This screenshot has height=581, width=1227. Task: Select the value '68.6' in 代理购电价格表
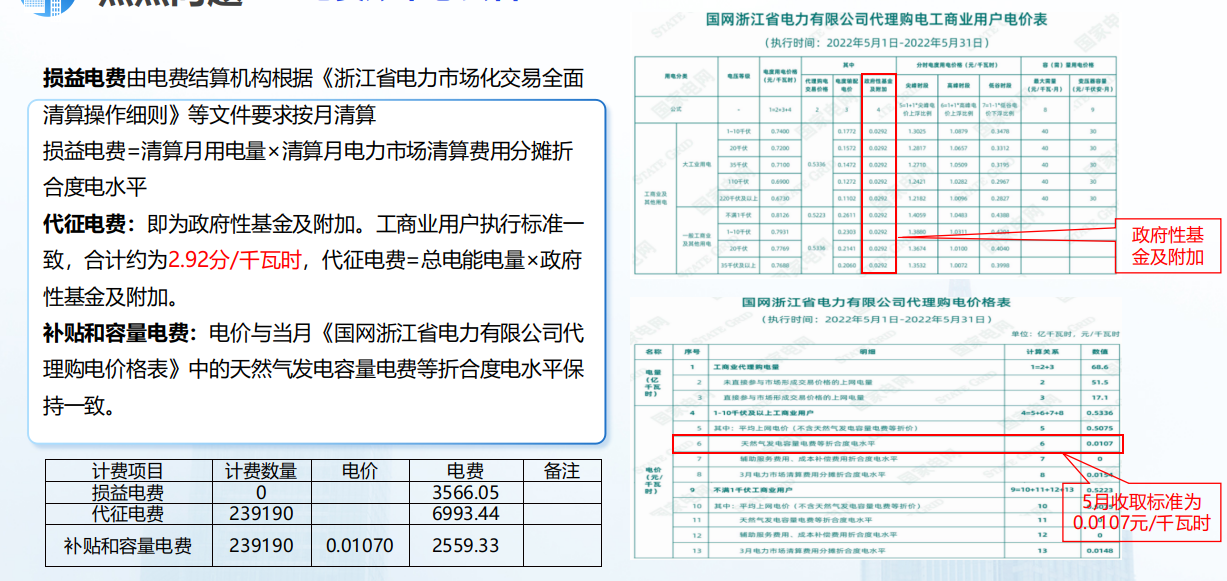point(1099,367)
